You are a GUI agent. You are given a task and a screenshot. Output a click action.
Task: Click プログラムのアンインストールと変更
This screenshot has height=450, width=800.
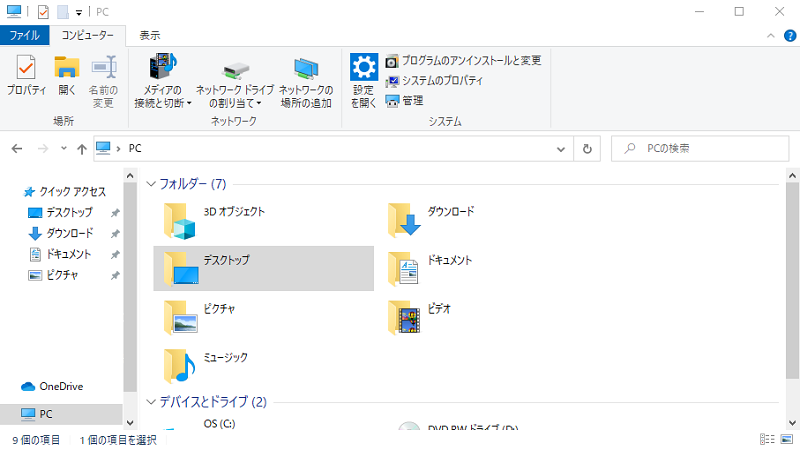tap(463, 61)
